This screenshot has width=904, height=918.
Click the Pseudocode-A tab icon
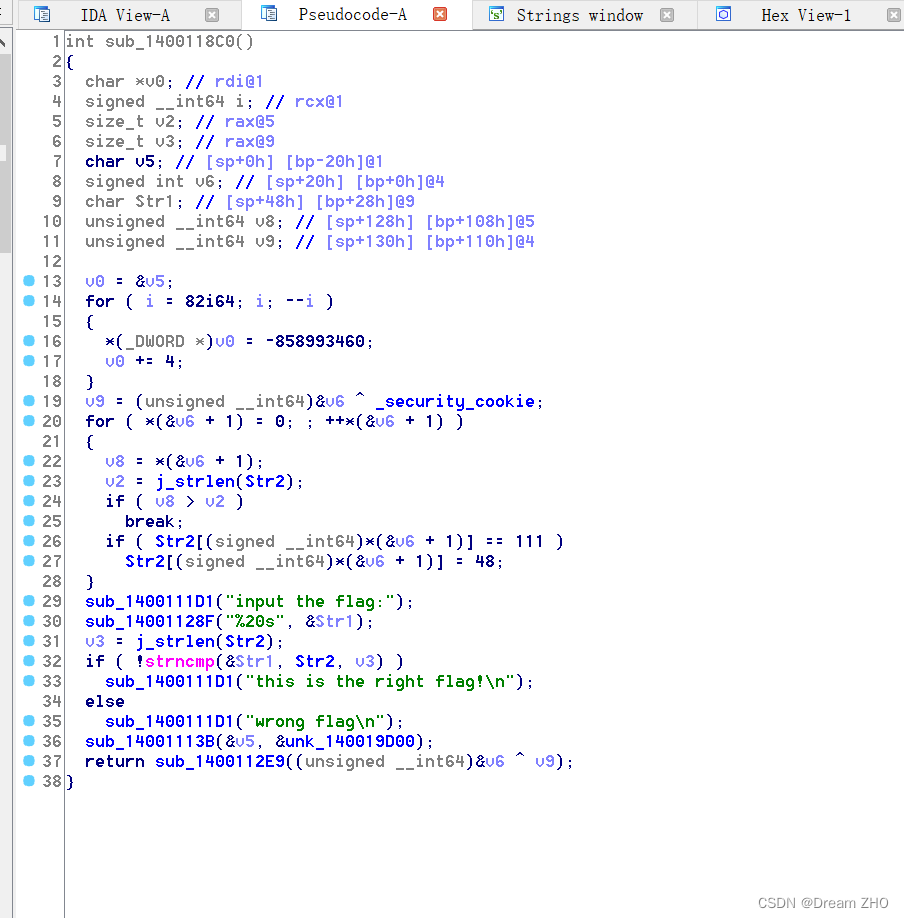(x=267, y=15)
